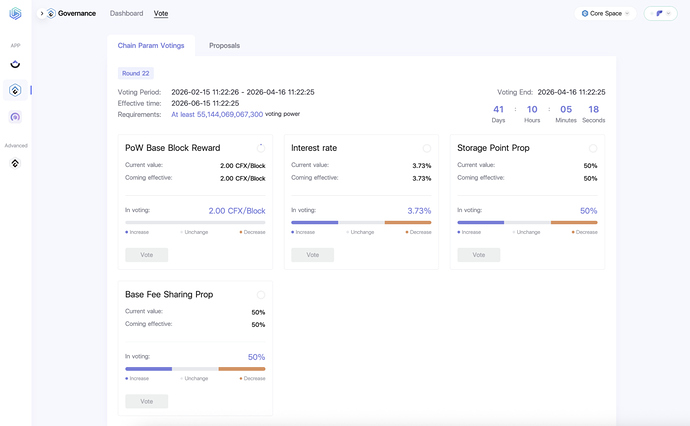Image resolution: width=690 pixels, height=426 pixels.
Task: Click the info circle on PoW Base Block Reward
Action: click(x=261, y=148)
